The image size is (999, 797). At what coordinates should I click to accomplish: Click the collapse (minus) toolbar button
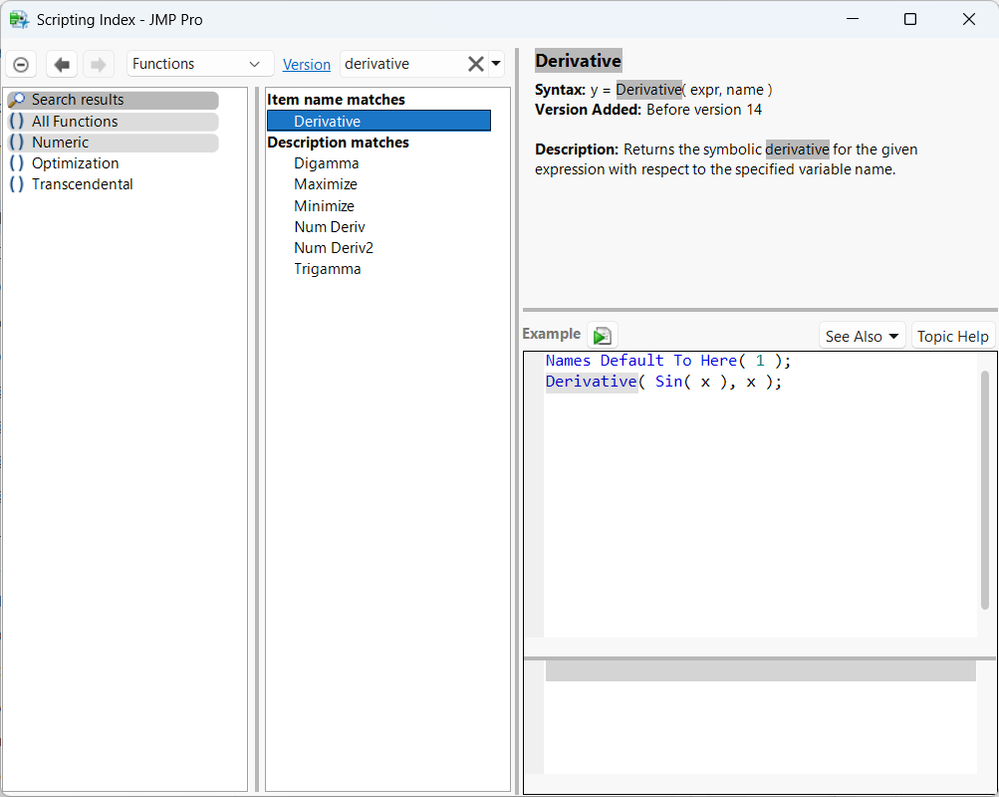tap(21, 64)
